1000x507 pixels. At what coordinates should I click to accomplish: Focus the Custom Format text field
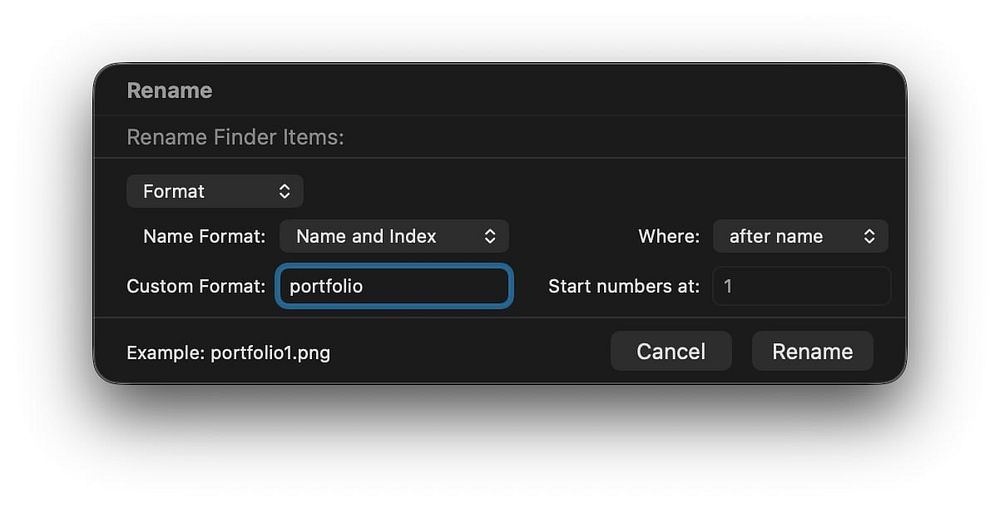[394, 286]
